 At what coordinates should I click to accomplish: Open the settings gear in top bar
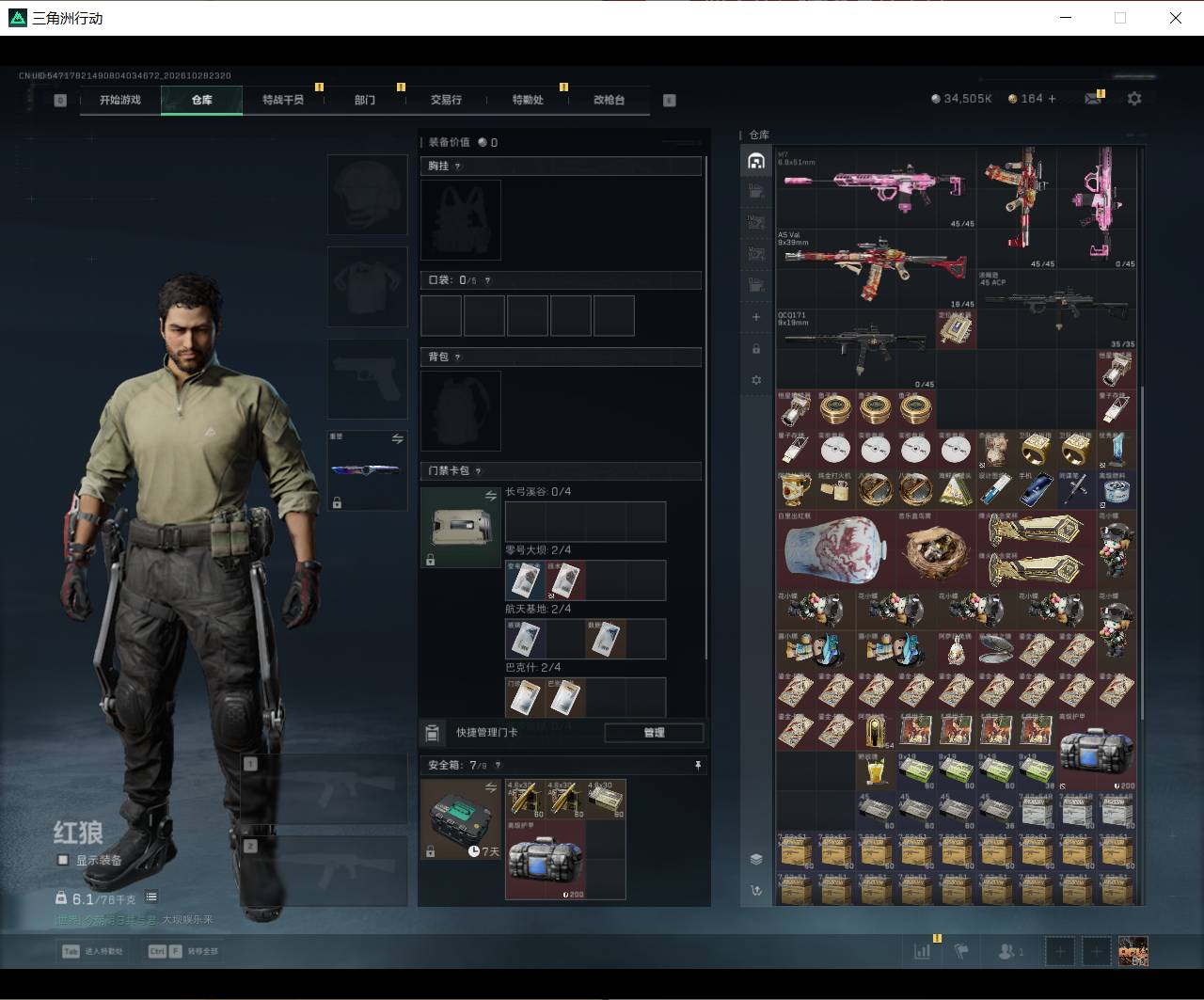pos(1134,98)
